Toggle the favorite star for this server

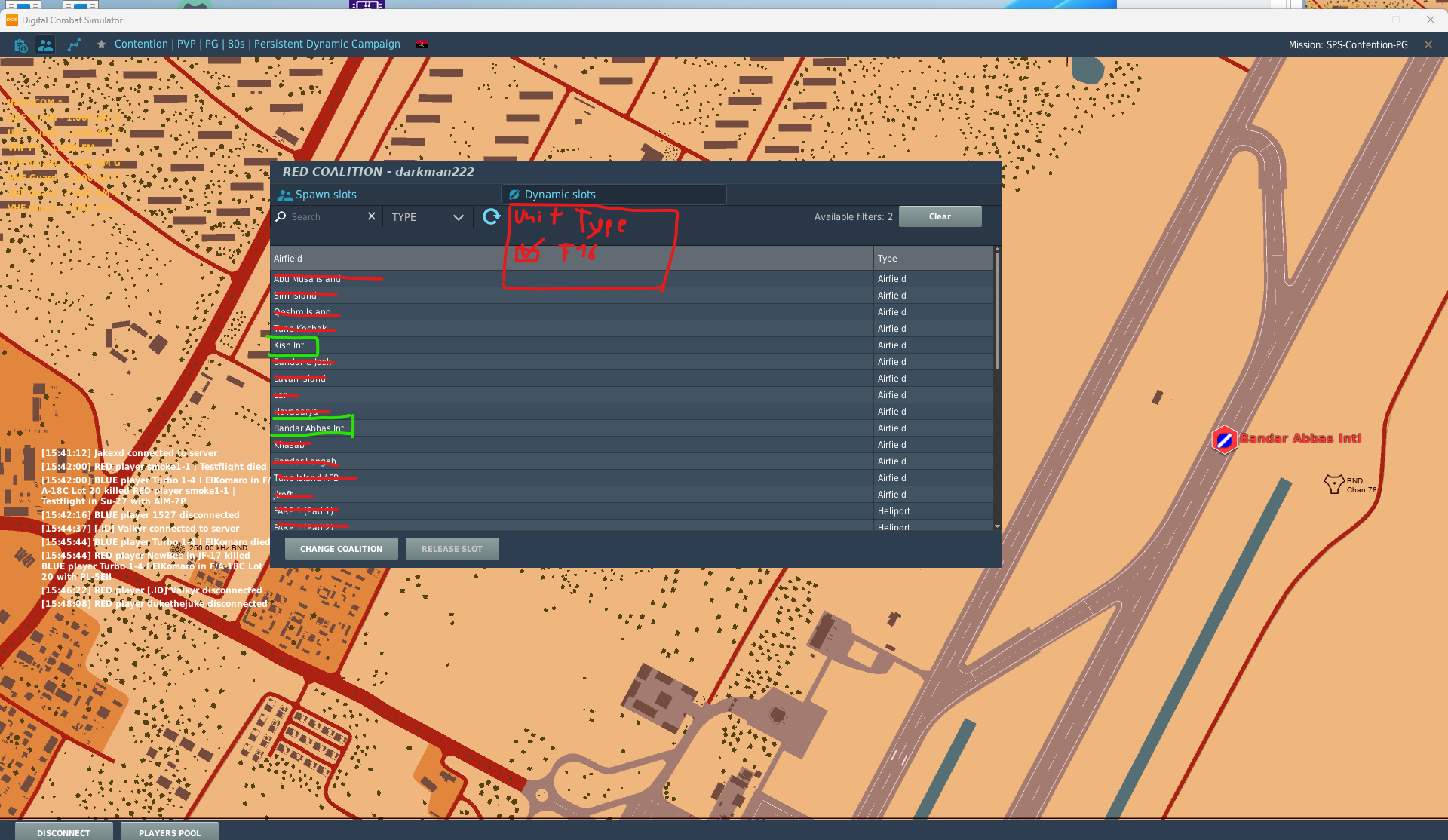101,44
